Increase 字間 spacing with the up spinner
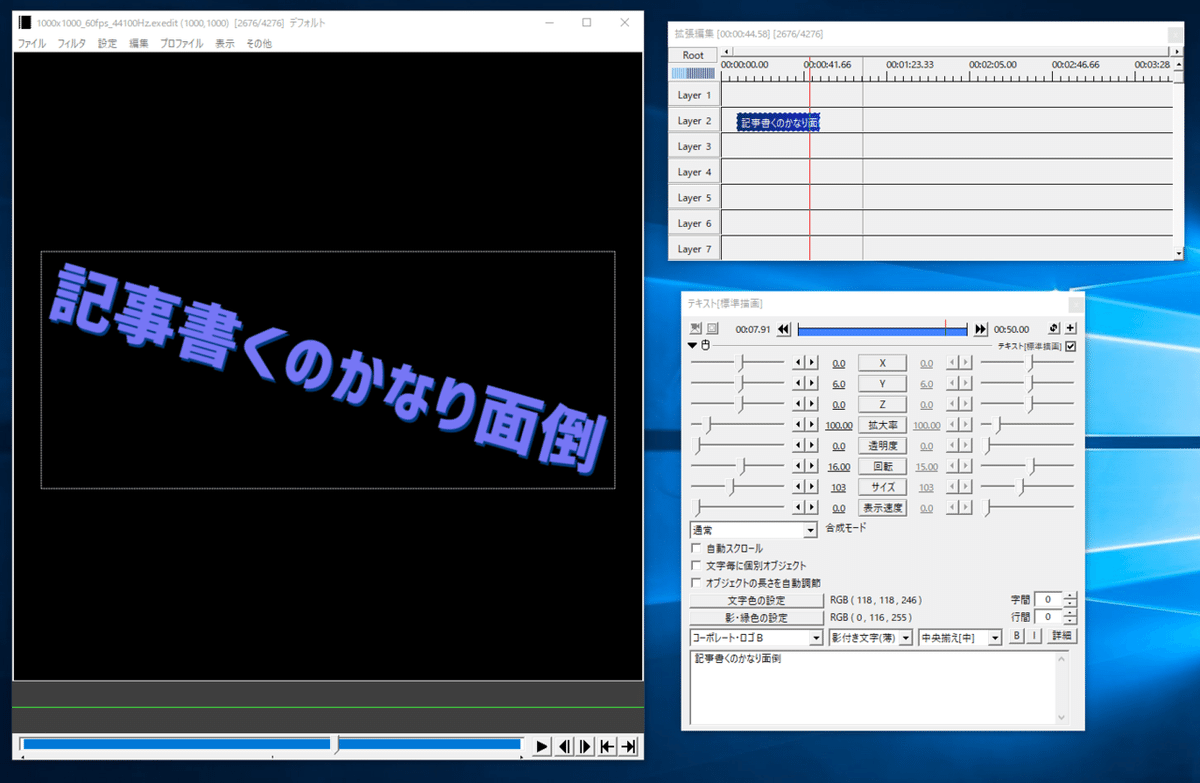This screenshot has height=783, width=1200. click(x=1070, y=596)
